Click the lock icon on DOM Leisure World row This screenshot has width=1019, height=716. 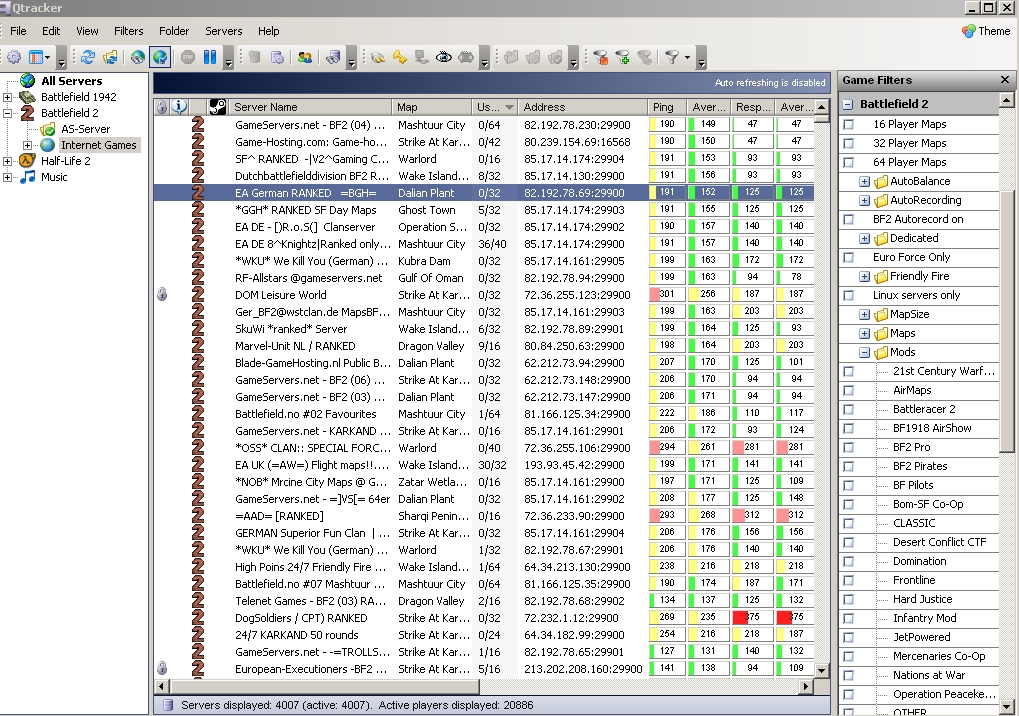(x=162, y=294)
